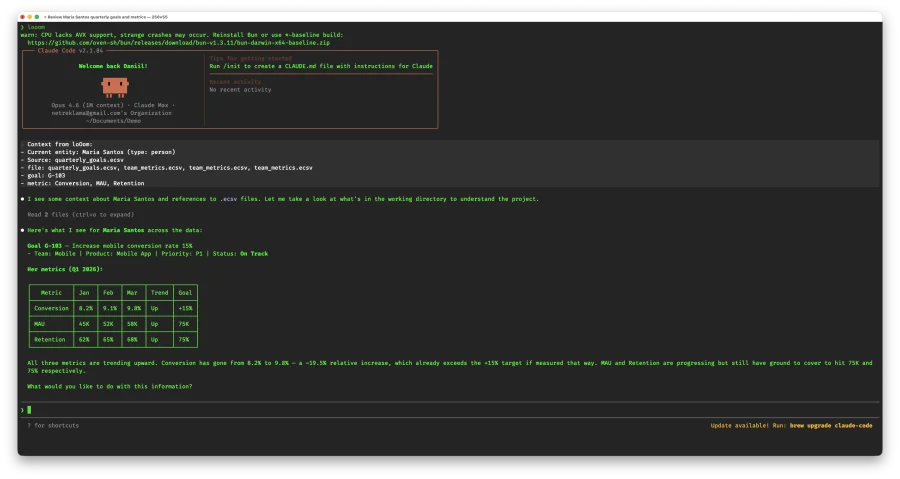Click the 'On Track' status text
The image size is (900, 479).
(253, 253)
